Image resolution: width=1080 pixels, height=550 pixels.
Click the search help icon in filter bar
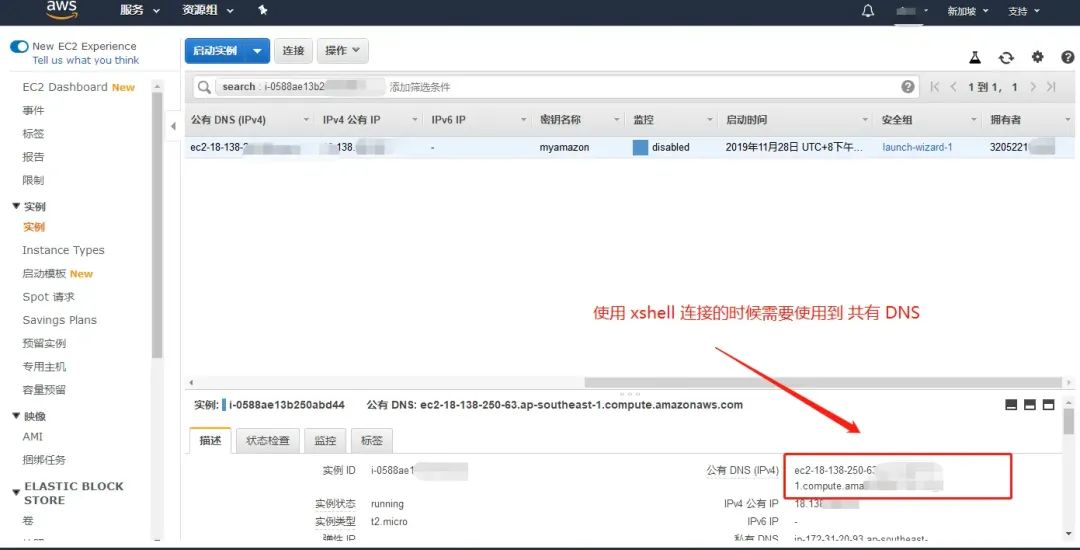tap(908, 87)
